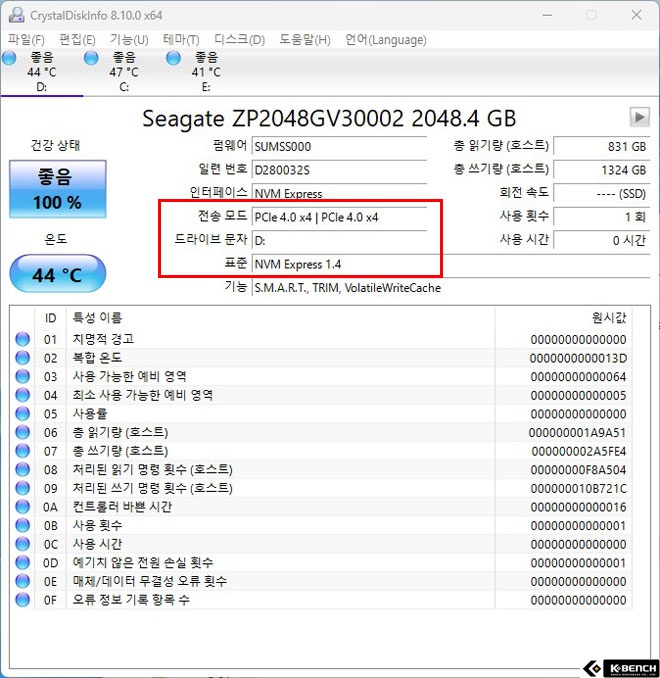This screenshot has height=678, width=660.
Task: Click status icon for ID 05 사용률
Action: tap(22, 414)
